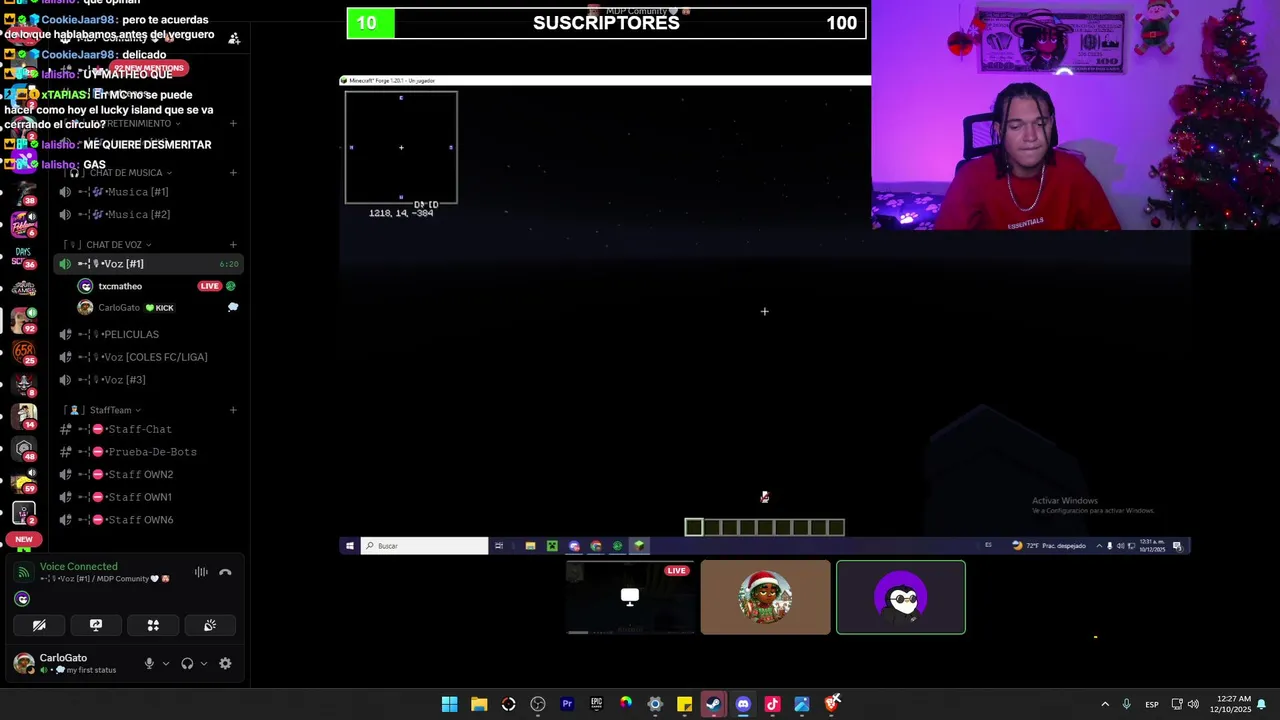Open File Explorer from taskbar
Image resolution: width=1280 pixels, height=720 pixels.
479,704
